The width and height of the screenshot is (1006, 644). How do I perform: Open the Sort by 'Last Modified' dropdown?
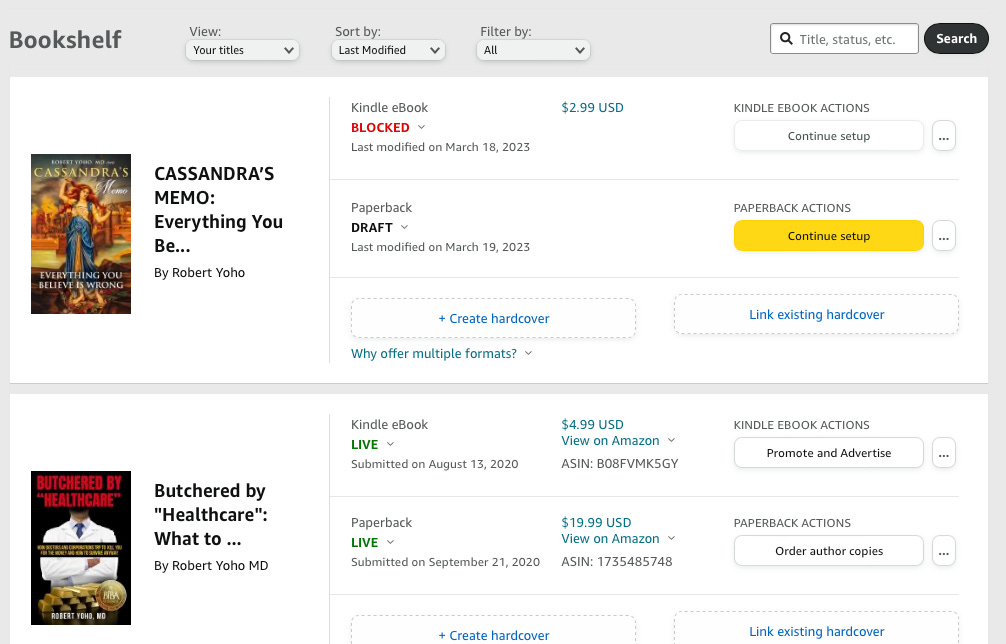pyautogui.click(x=388, y=50)
